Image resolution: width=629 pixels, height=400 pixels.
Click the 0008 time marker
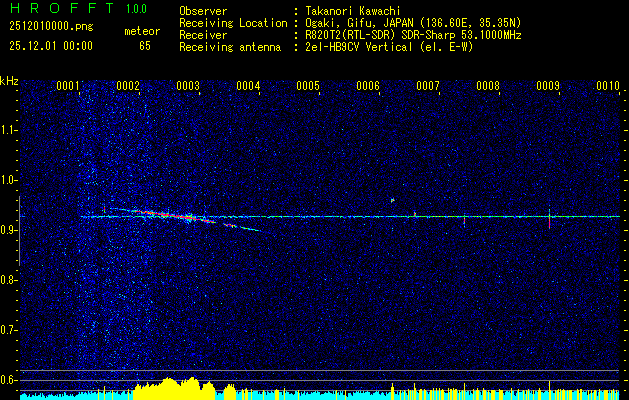coord(488,86)
